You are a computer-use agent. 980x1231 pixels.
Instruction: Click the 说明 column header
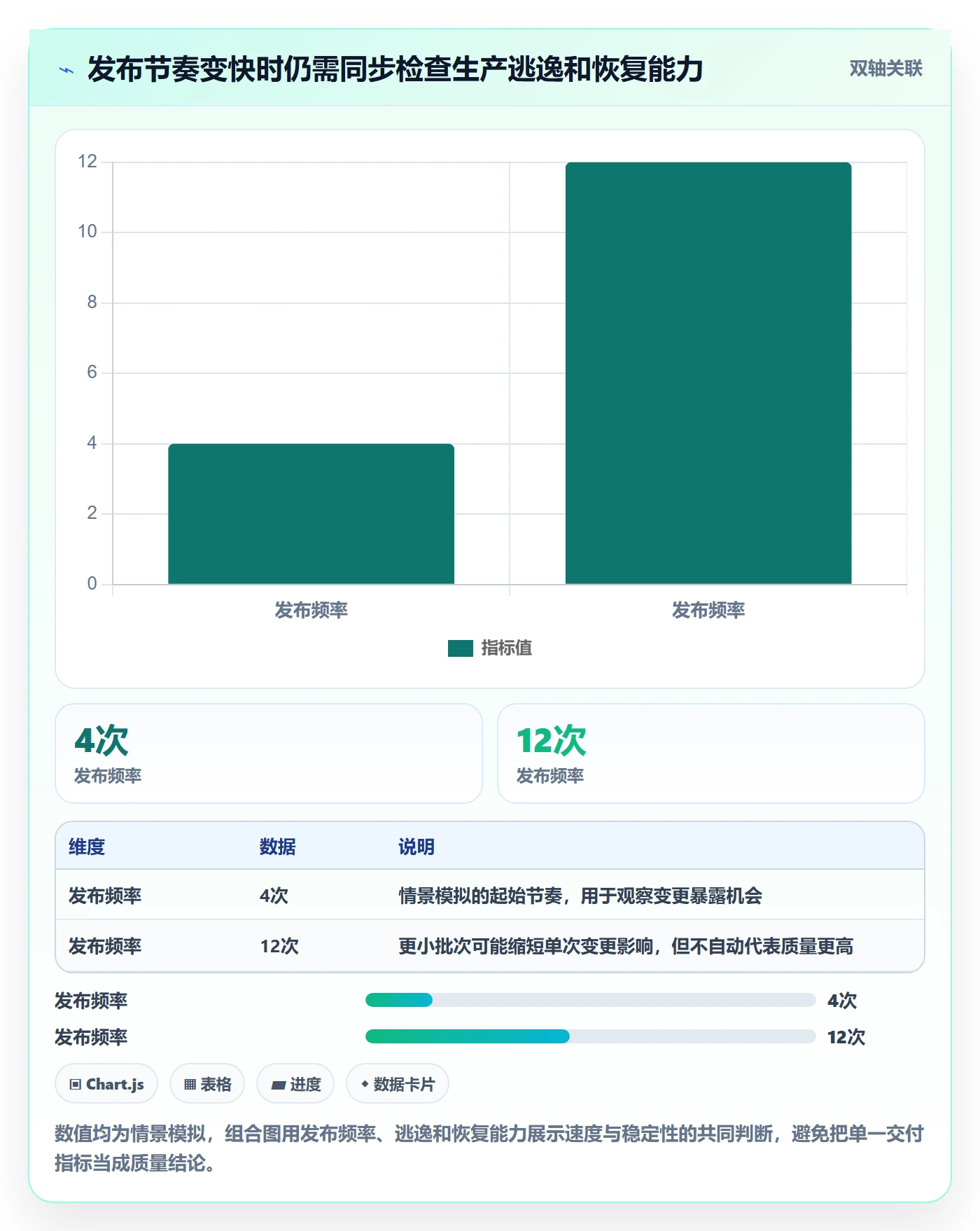coord(416,847)
